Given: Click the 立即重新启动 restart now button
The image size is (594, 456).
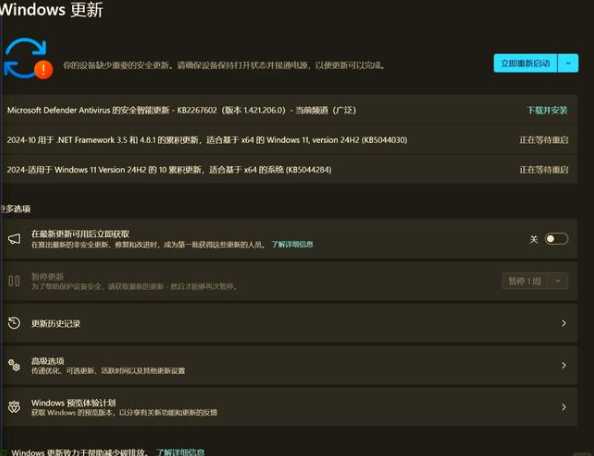Looking at the screenshot, I should point(525,63).
